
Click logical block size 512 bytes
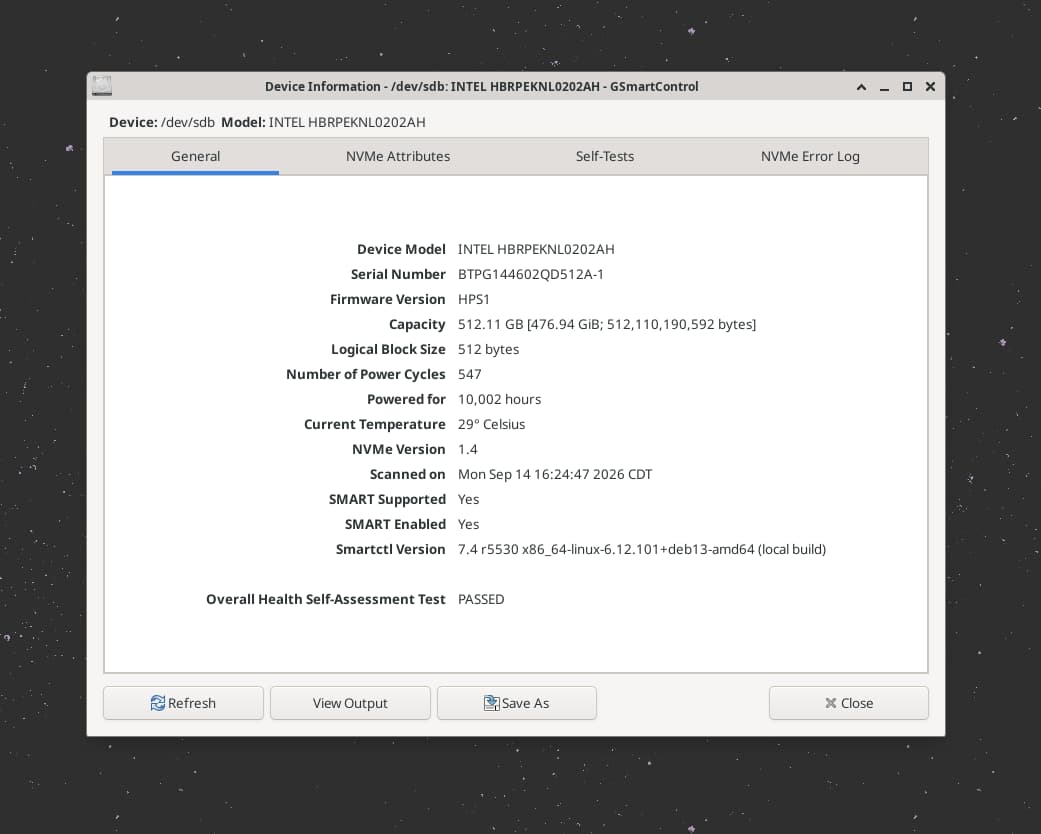[x=488, y=349]
